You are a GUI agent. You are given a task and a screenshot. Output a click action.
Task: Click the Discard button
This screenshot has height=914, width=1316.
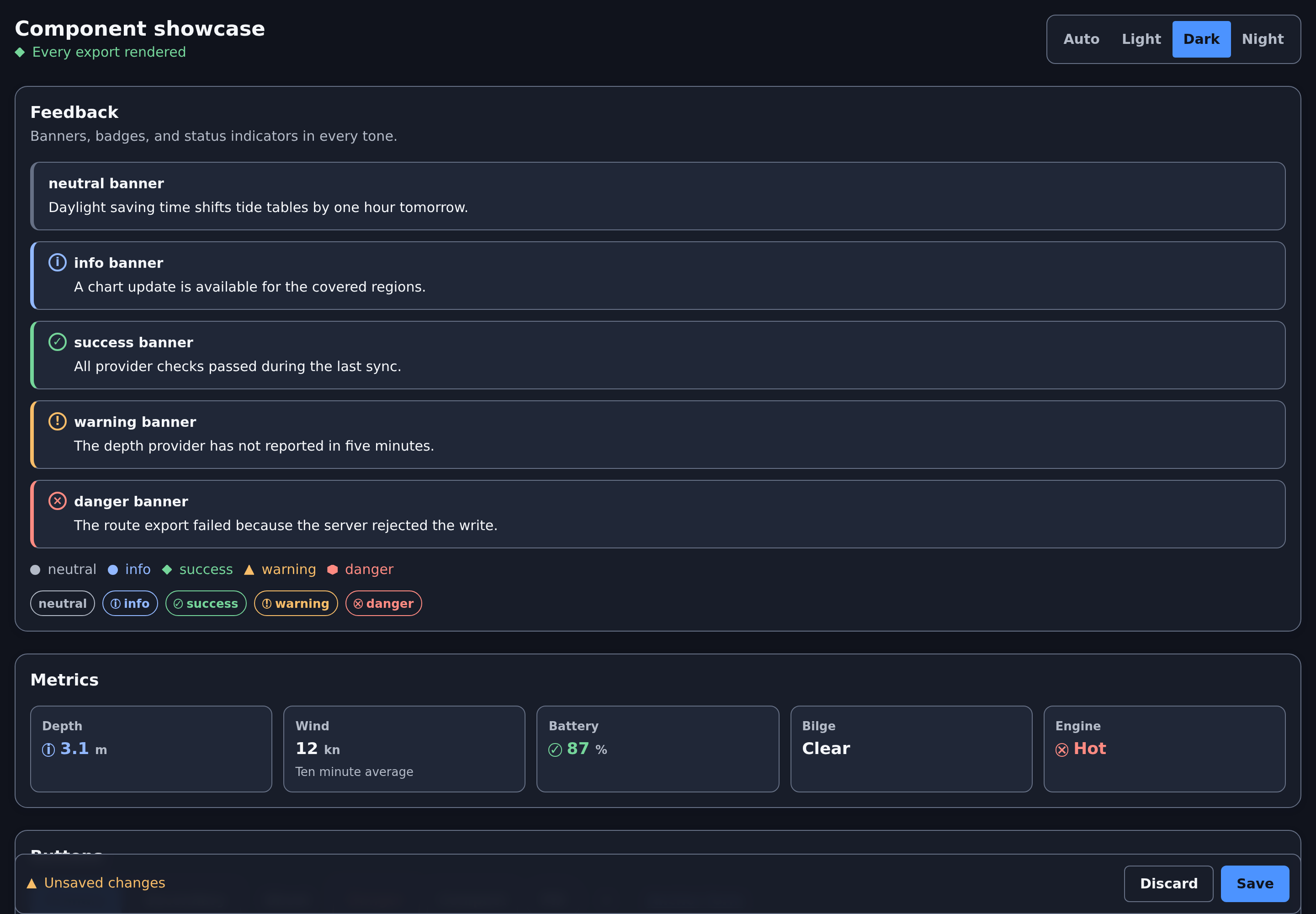[x=1168, y=884]
